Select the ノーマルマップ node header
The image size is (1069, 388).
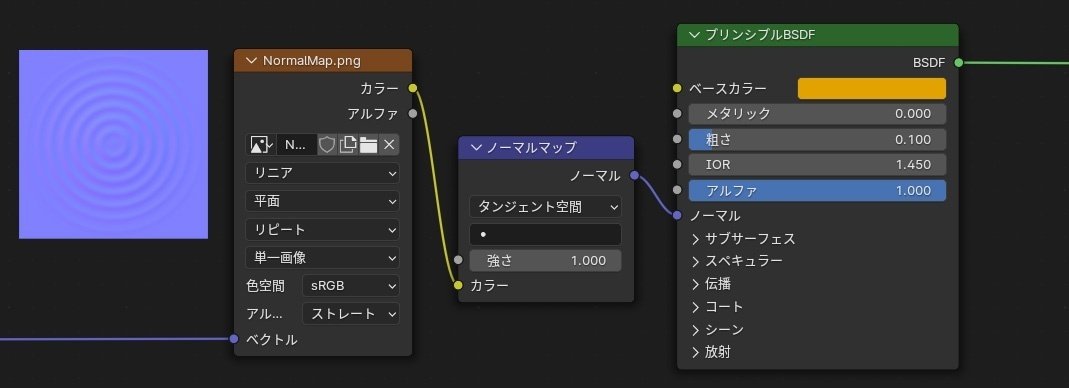pyautogui.click(x=546, y=147)
